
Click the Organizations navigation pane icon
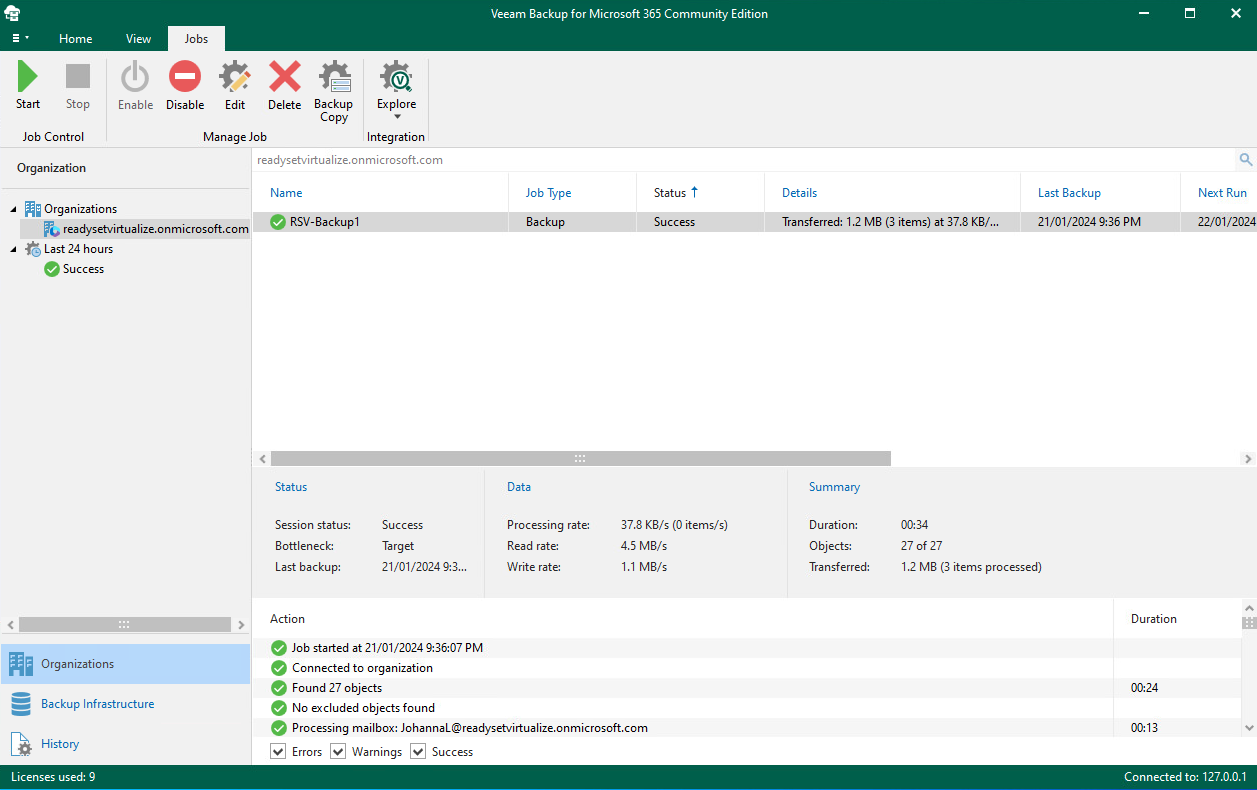[21, 664]
